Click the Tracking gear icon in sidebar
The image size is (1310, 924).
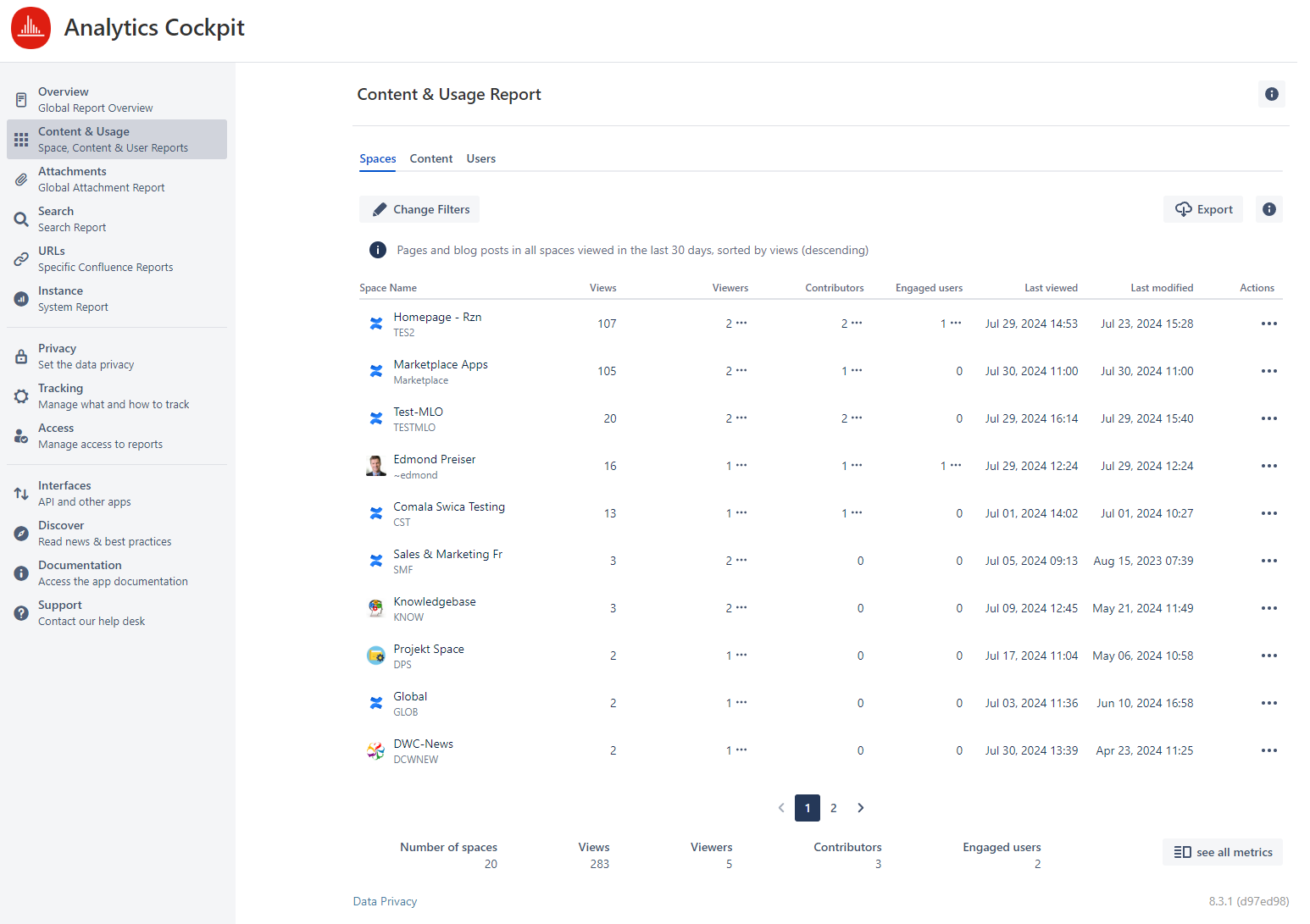[21, 396]
